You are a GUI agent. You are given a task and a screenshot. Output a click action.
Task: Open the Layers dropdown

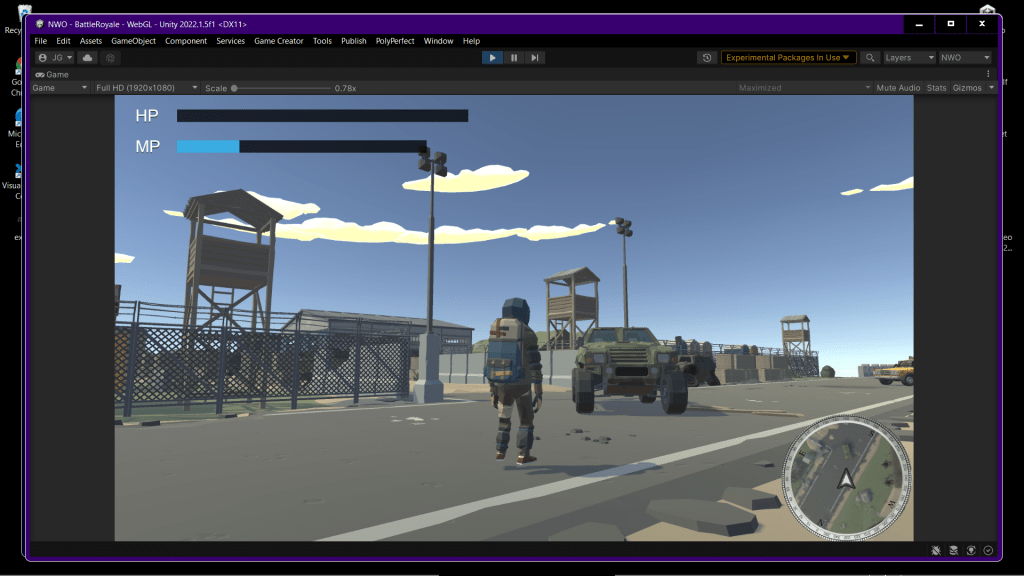pyautogui.click(x=909, y=58)
